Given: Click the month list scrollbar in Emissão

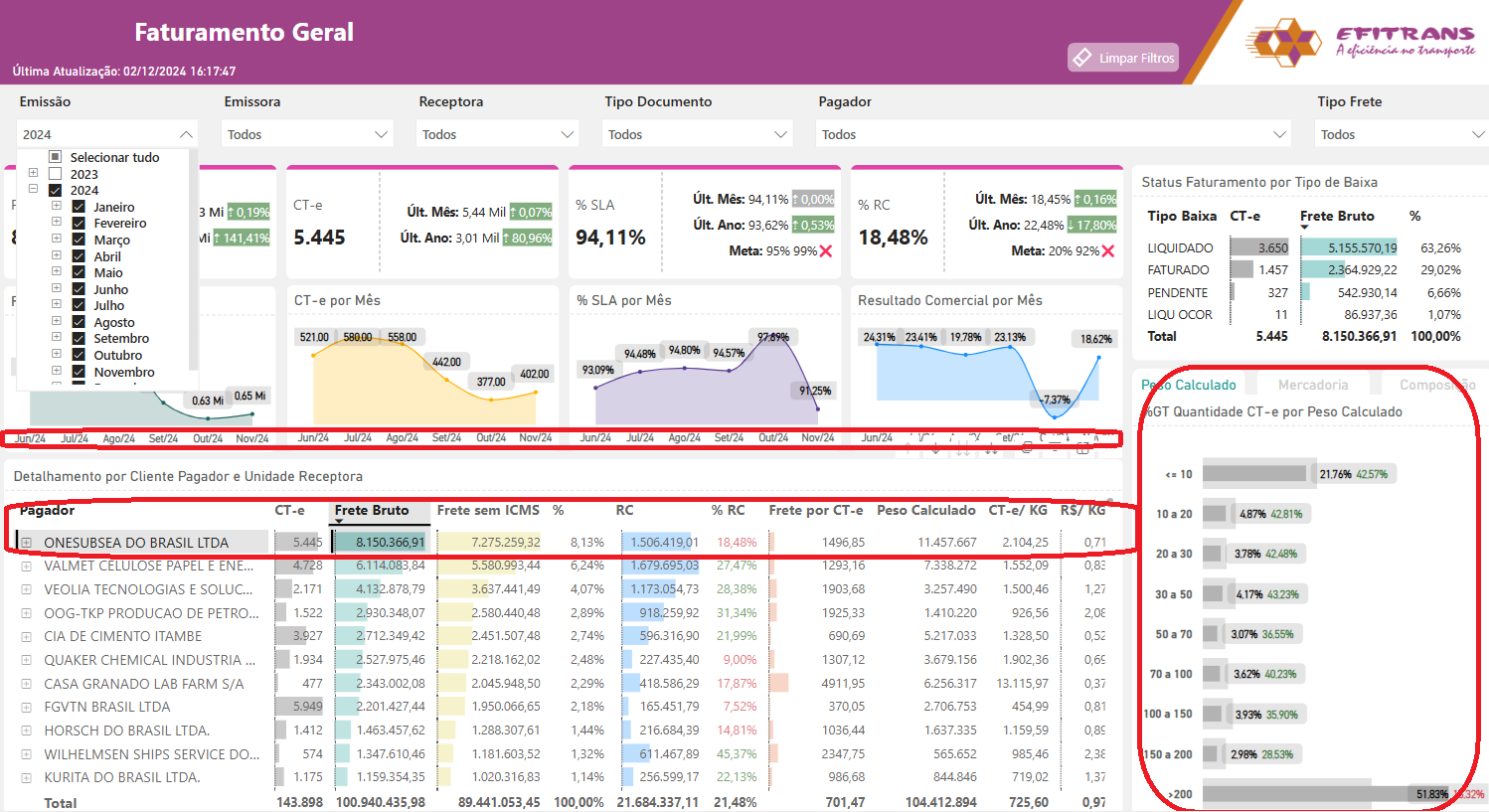Looking at the screenshot, I should tap(193, 260).
